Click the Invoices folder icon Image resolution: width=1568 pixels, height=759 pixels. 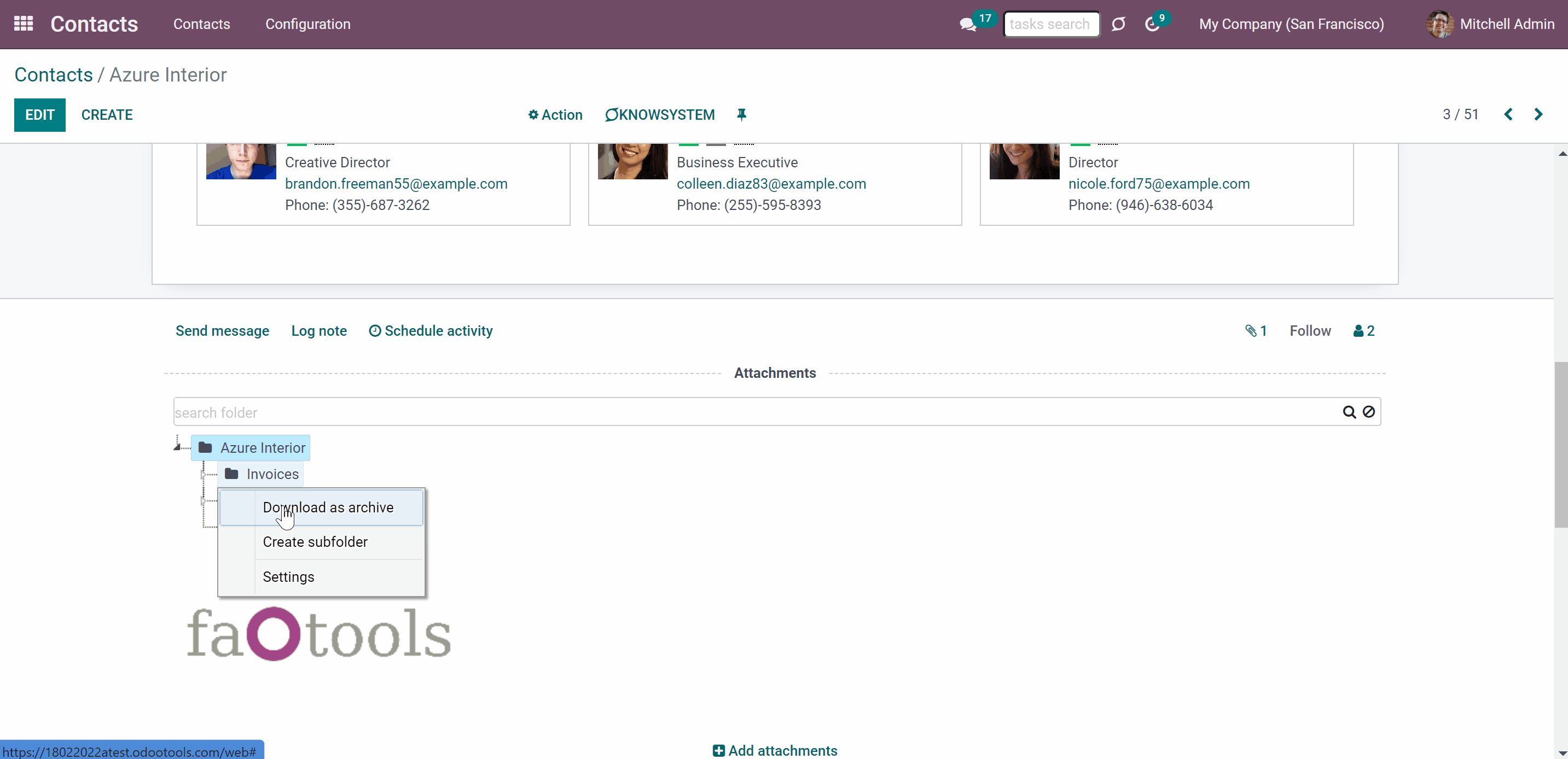[x=231, y=474]
